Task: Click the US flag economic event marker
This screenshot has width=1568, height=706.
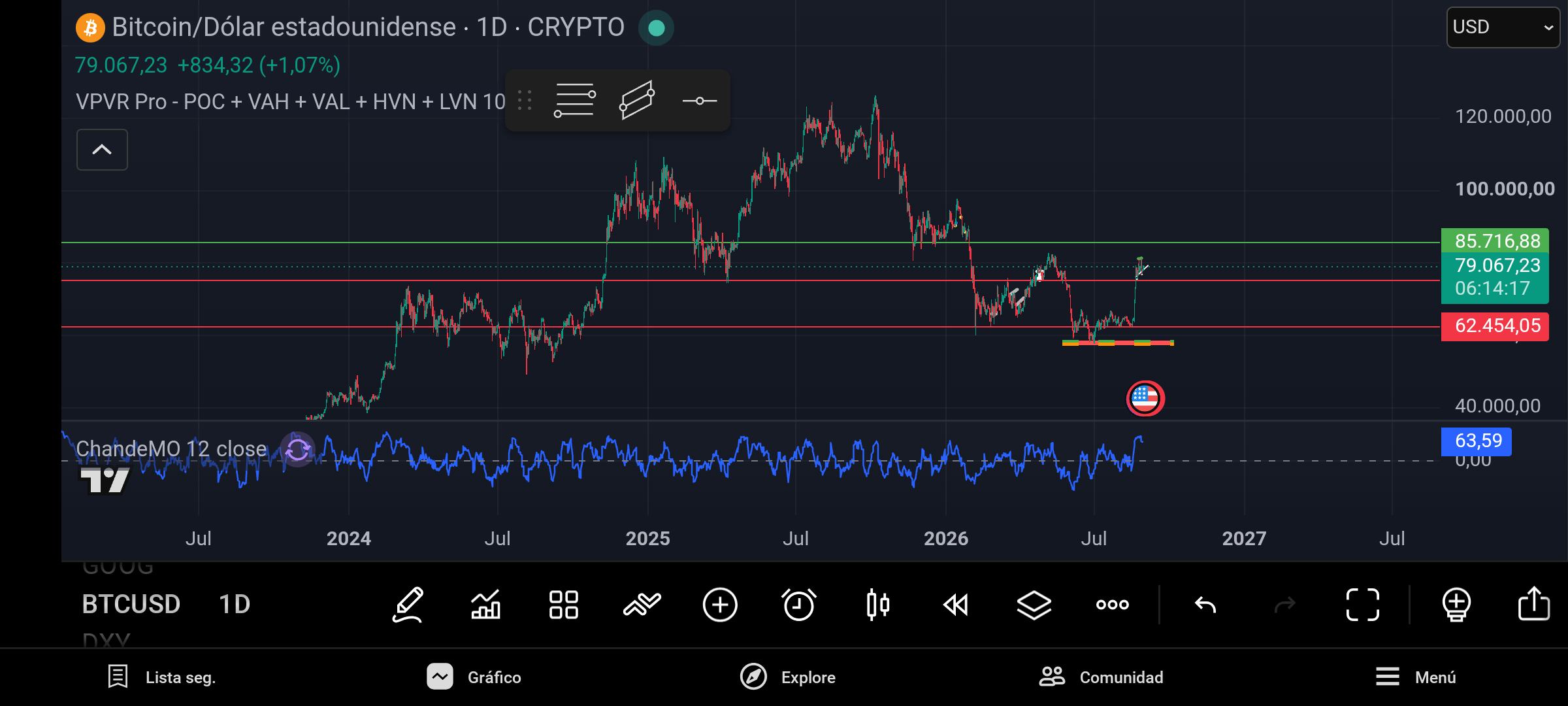Action: click(x=1145, y=398)
